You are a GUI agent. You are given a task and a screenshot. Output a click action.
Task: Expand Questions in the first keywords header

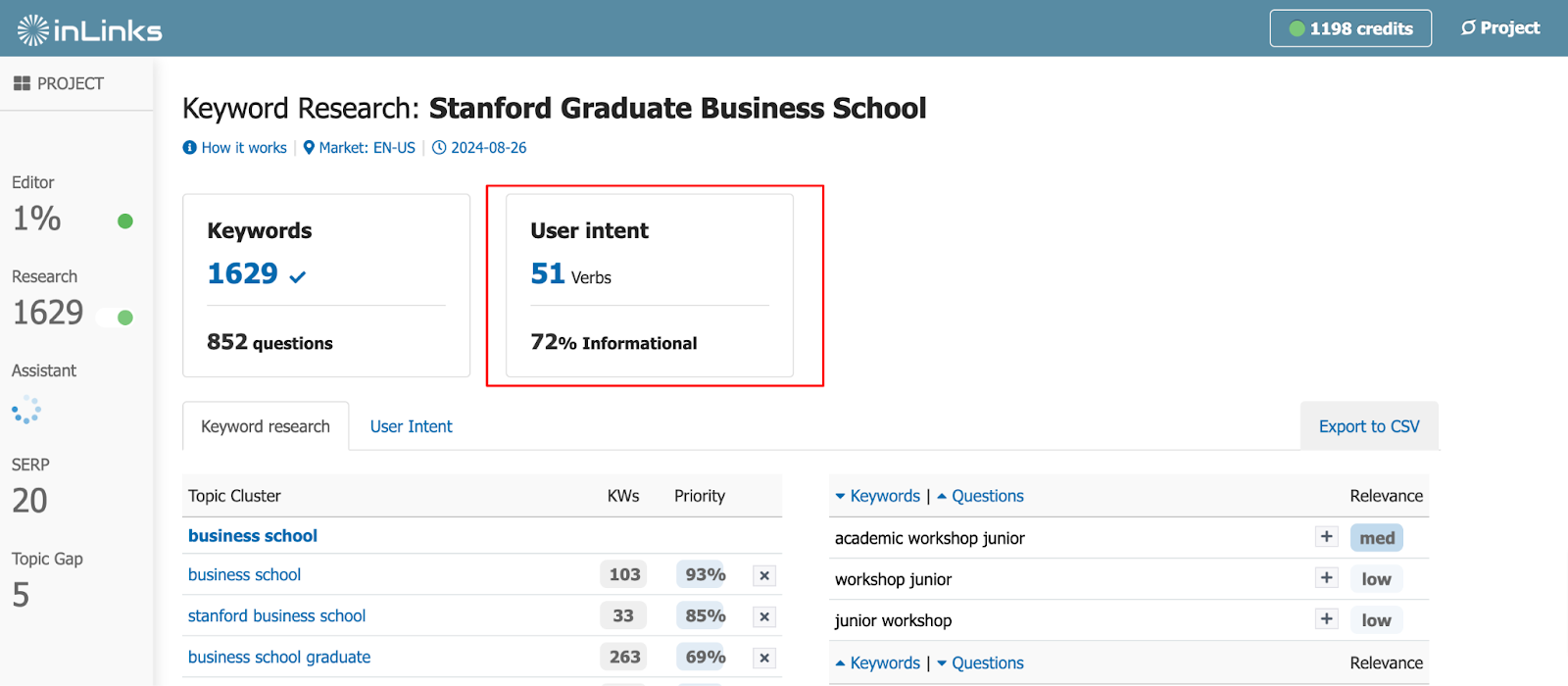coord(980,496)
